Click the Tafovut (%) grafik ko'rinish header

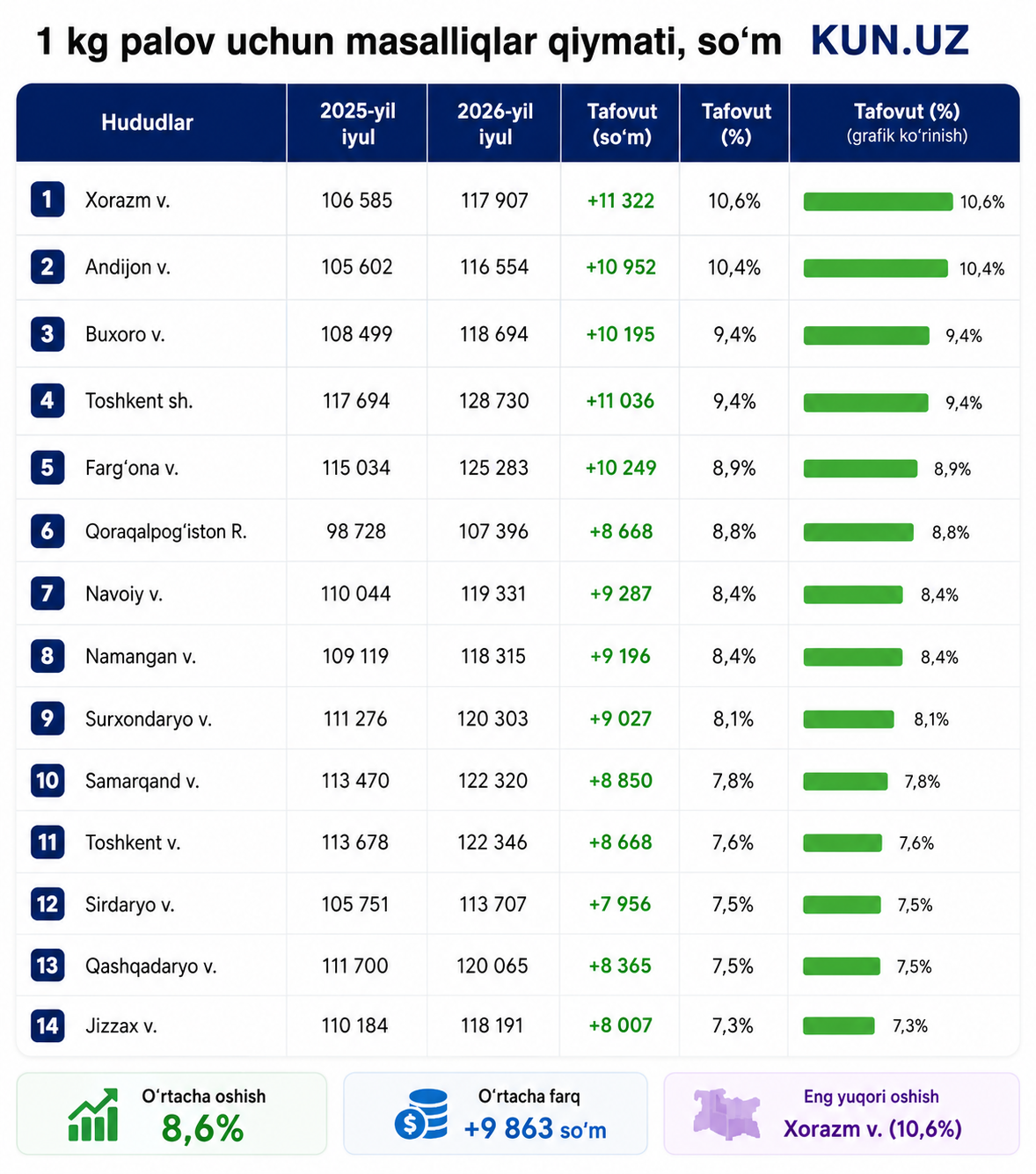point(906,123)
